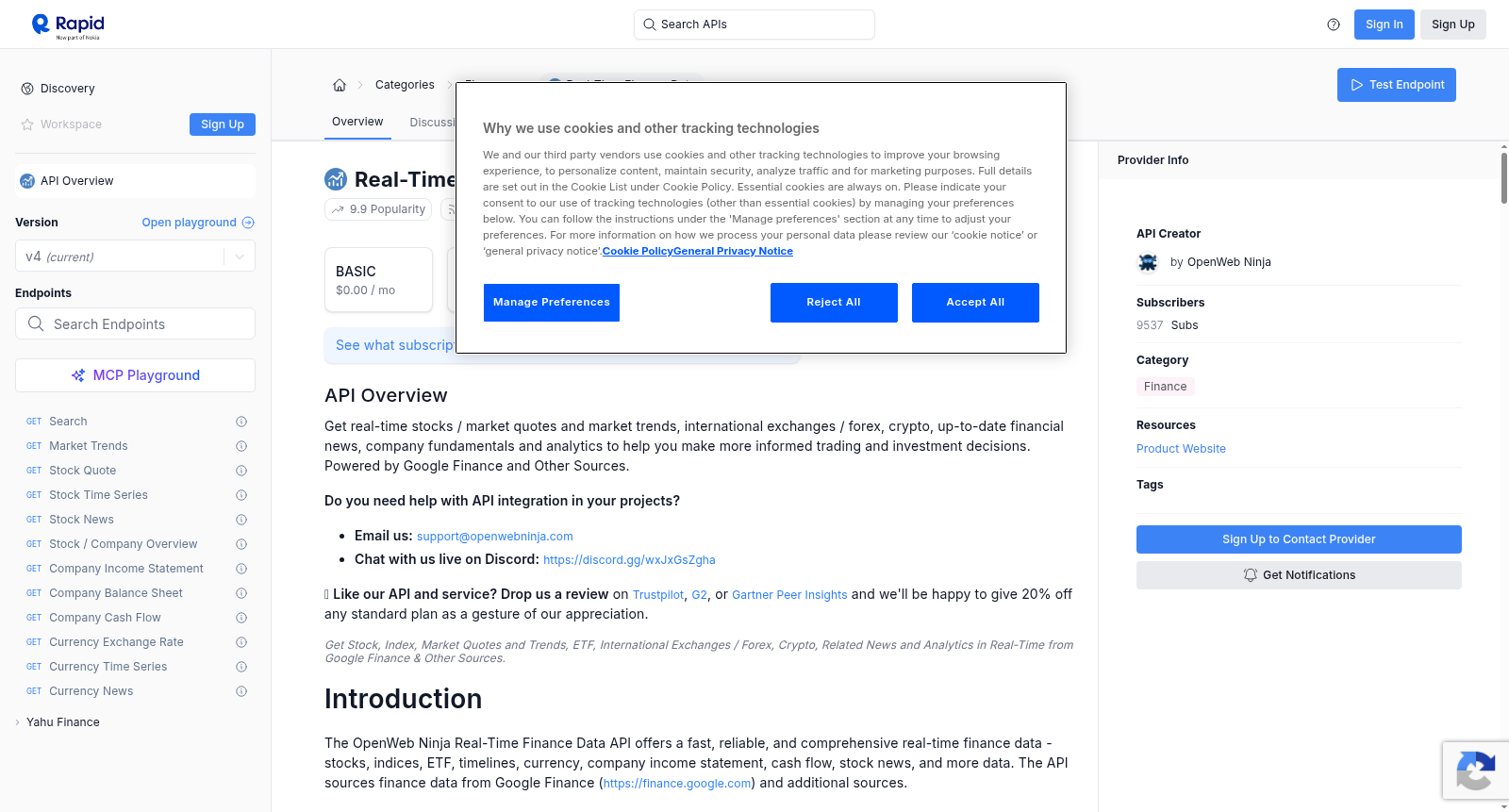Click the Workspace star icon
This screenshot has height=812, width=1509.
pyautogui.click(x=27, y=124)
